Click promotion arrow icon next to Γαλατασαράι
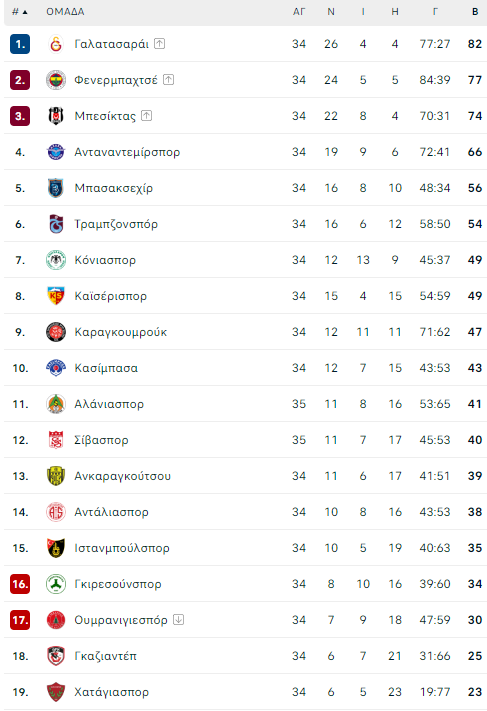 [x=160, y=44]
